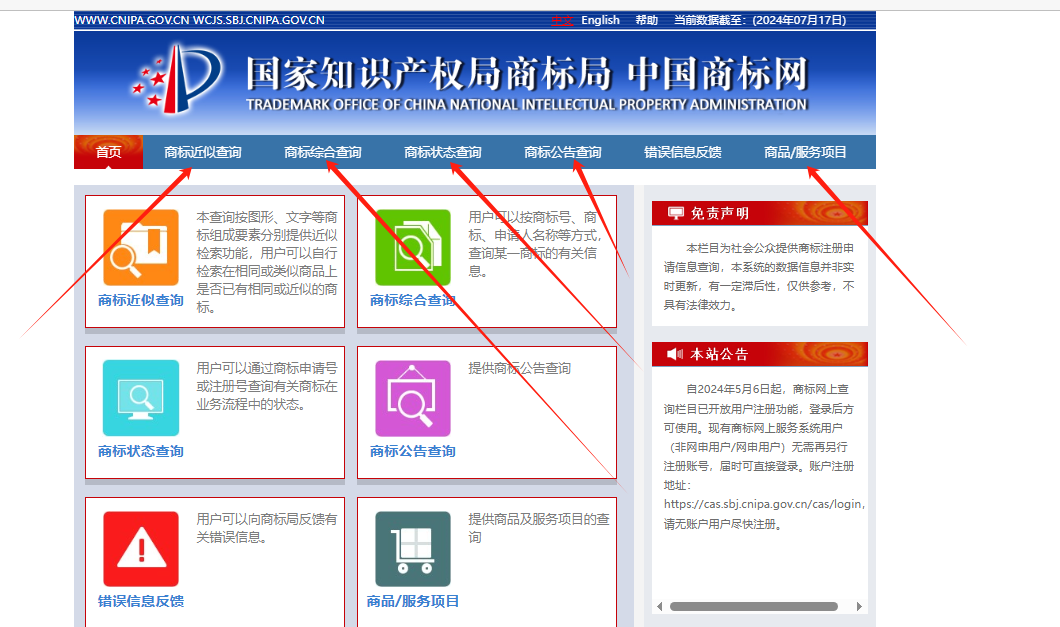Open 商标状态查询 in the navigation bar
Viewport: 1060px width, 627px height.
coord(443,152)
